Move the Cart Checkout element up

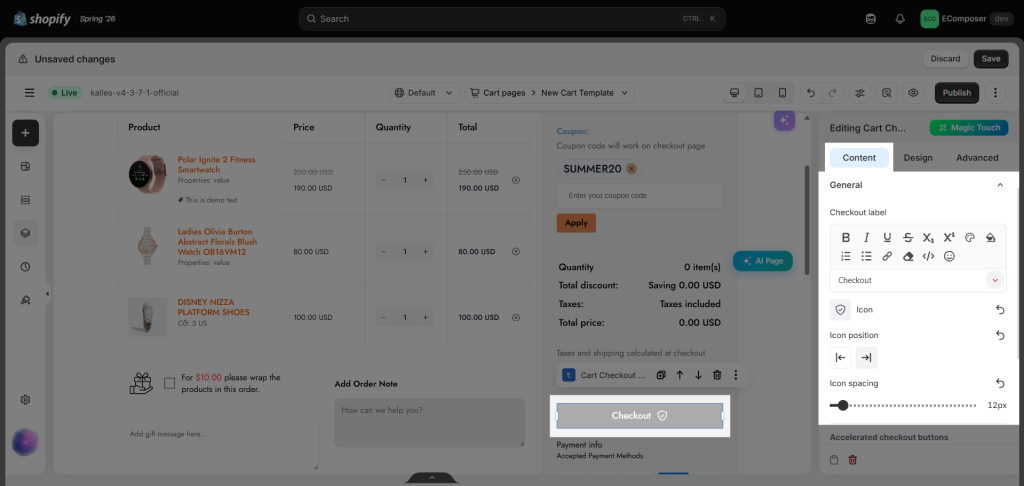(x=680, y=375)
